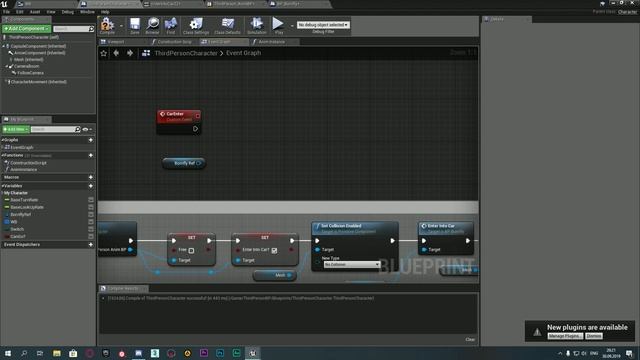Click the Variables section plus icon

pyautogui.click(x=91, y=186)
